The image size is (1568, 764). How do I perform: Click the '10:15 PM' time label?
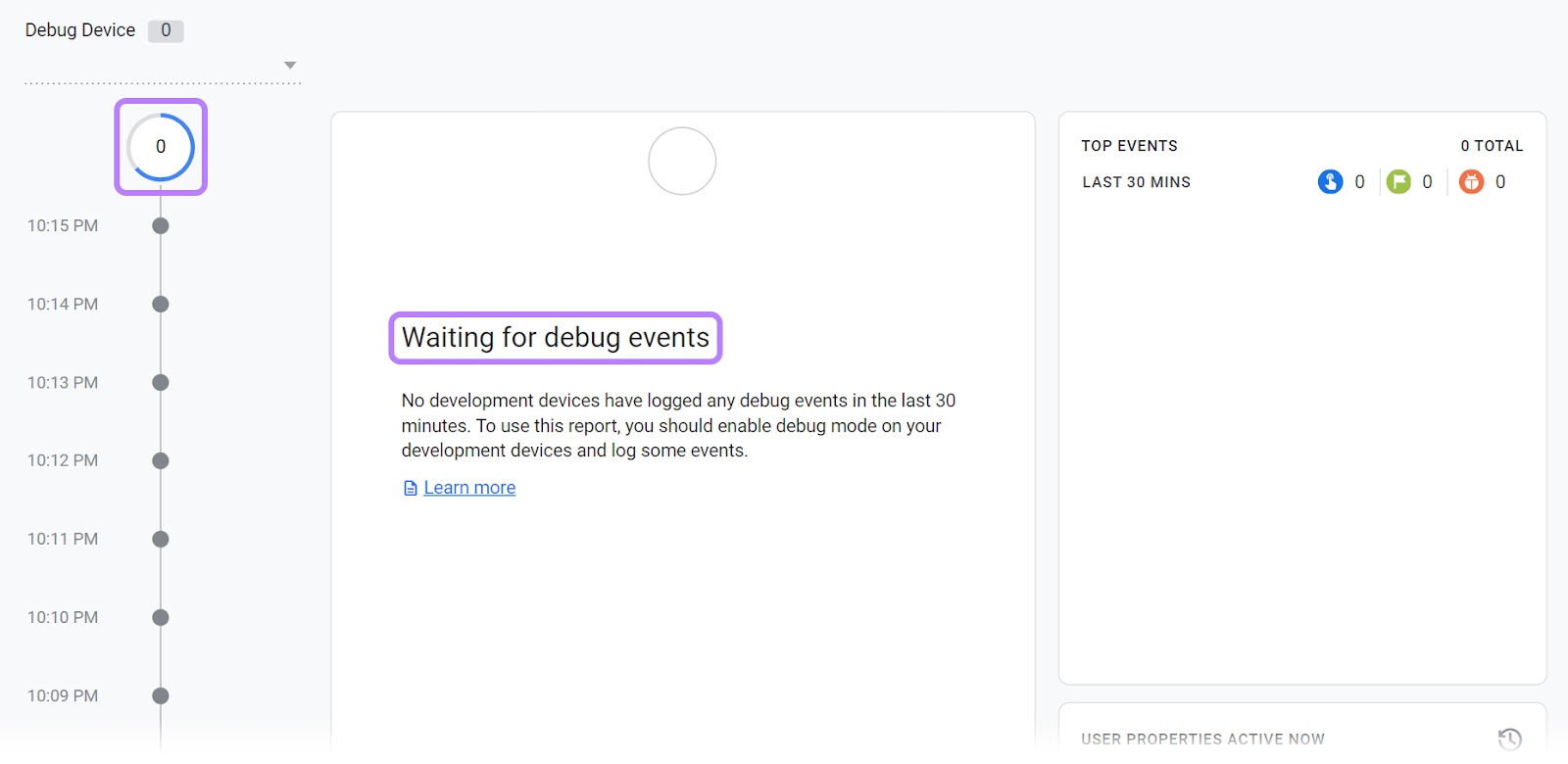(63, 226)
